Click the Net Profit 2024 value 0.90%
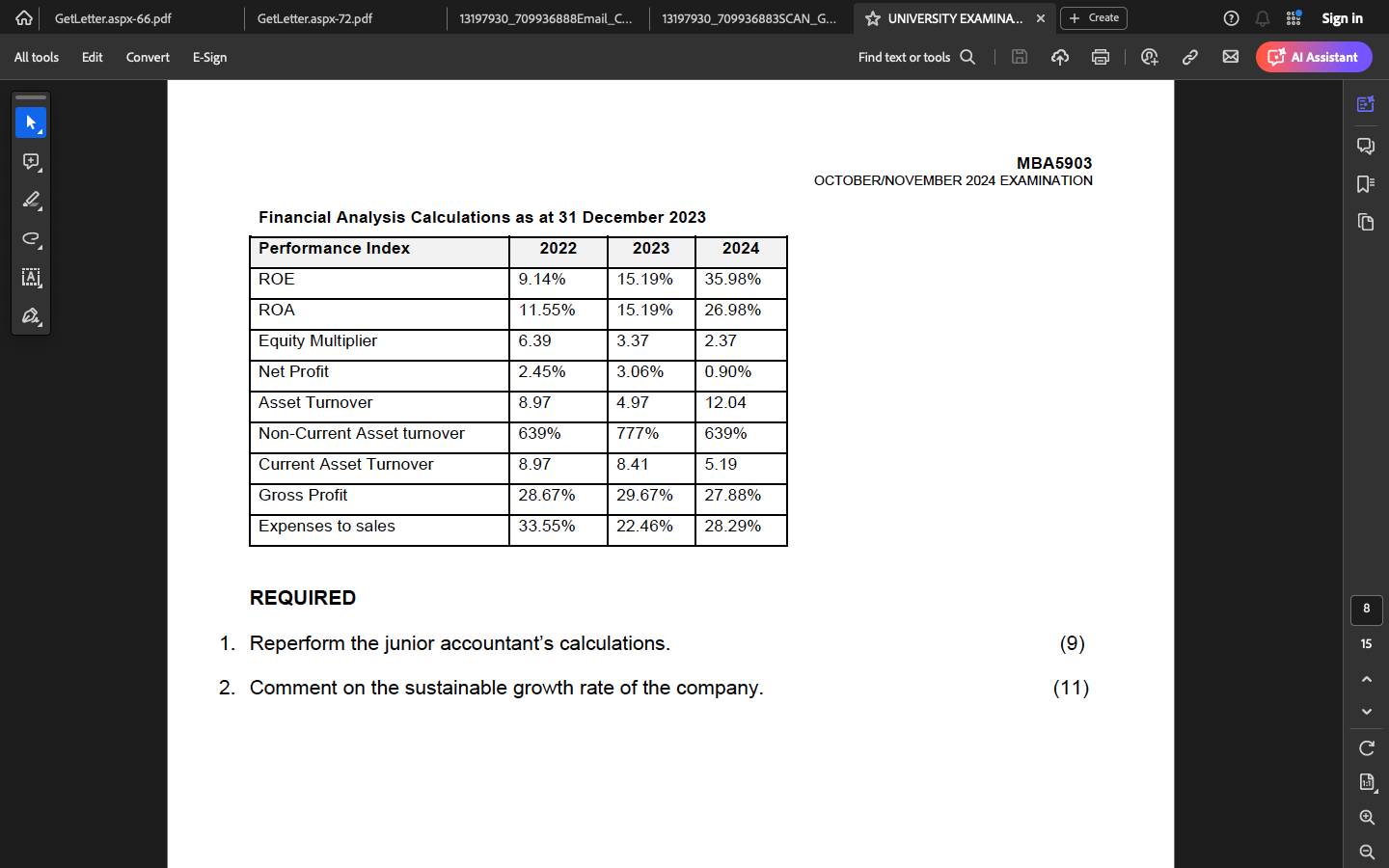 pos(727,371)
